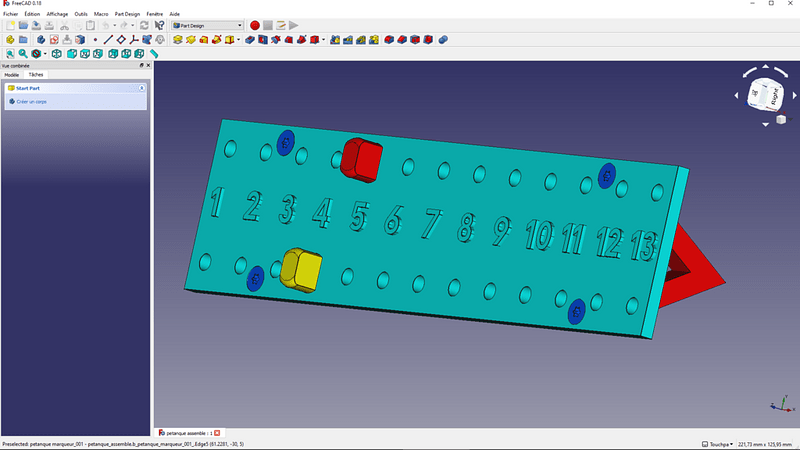Select the Thickness tool
Viewport: 800px width, 450px height.
click(428, 40)
